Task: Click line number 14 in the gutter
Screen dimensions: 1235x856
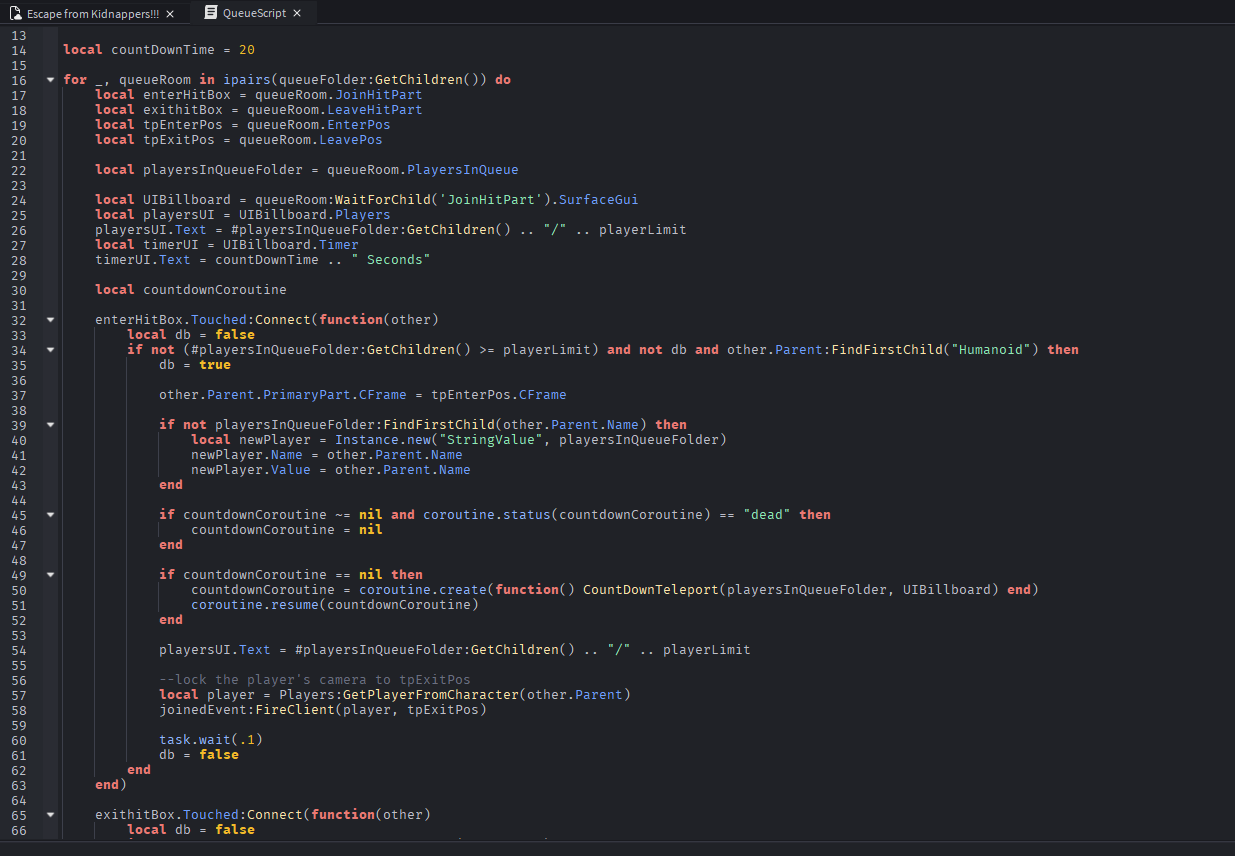Action: coord(20,50)
